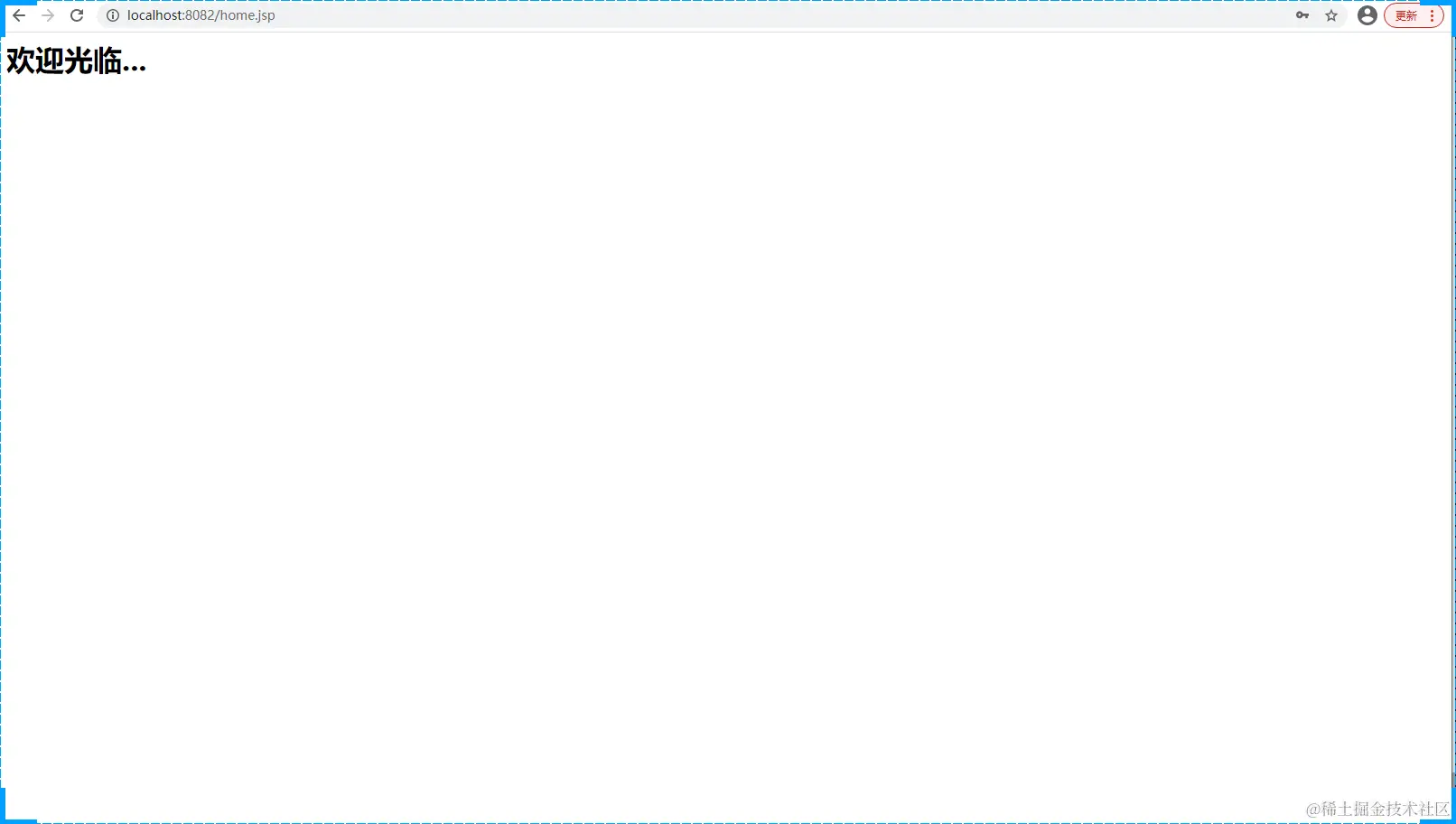Click the empty space in the address bar
The height and width of the screenshot is (824, 1456).
tap(777, 15)
